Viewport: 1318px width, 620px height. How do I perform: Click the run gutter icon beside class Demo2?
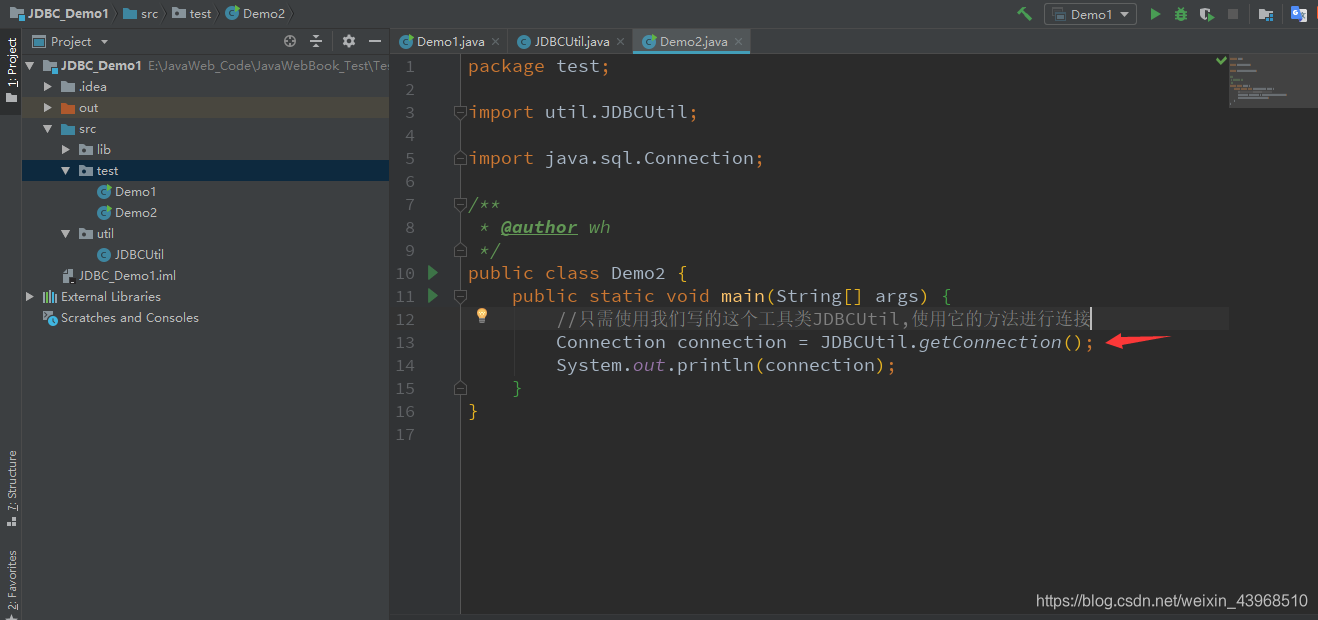click(433, 273)
